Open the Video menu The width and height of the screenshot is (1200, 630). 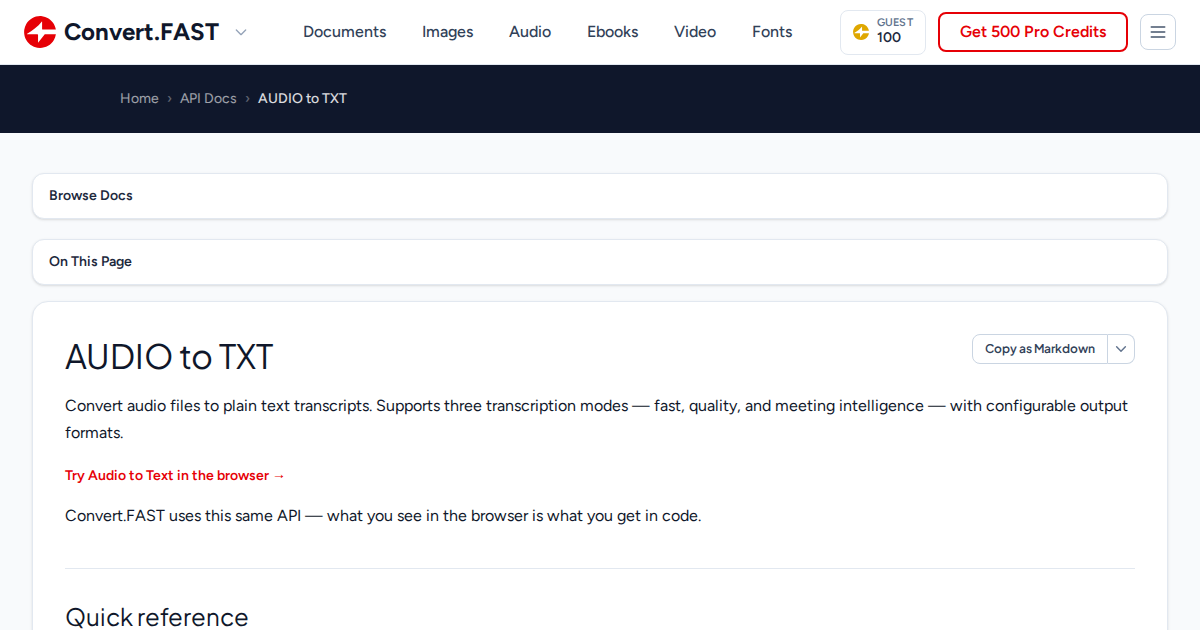click(x=695, y=32)
